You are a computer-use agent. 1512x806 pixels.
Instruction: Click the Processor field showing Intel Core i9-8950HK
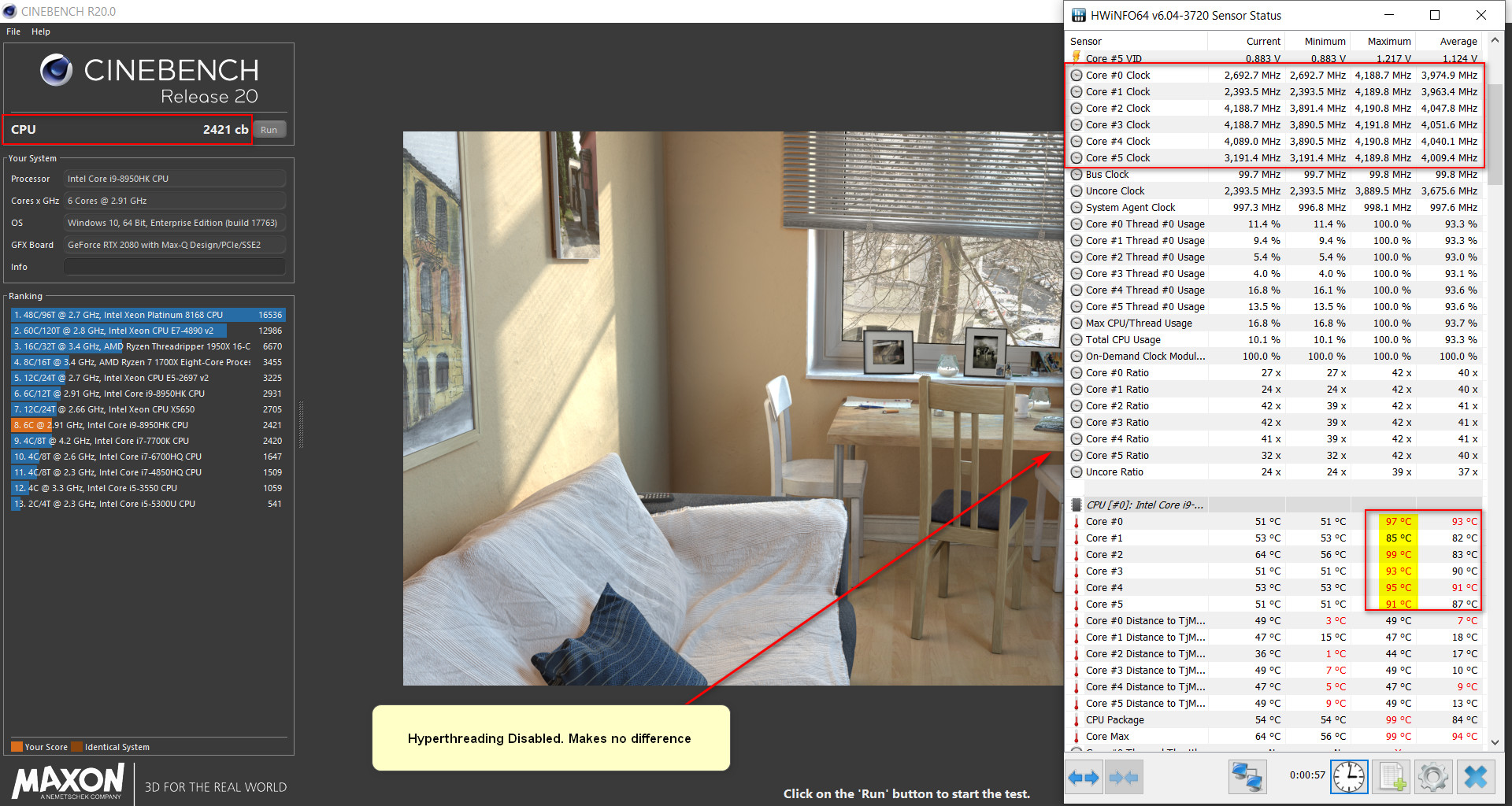click(x=174, y=179)
